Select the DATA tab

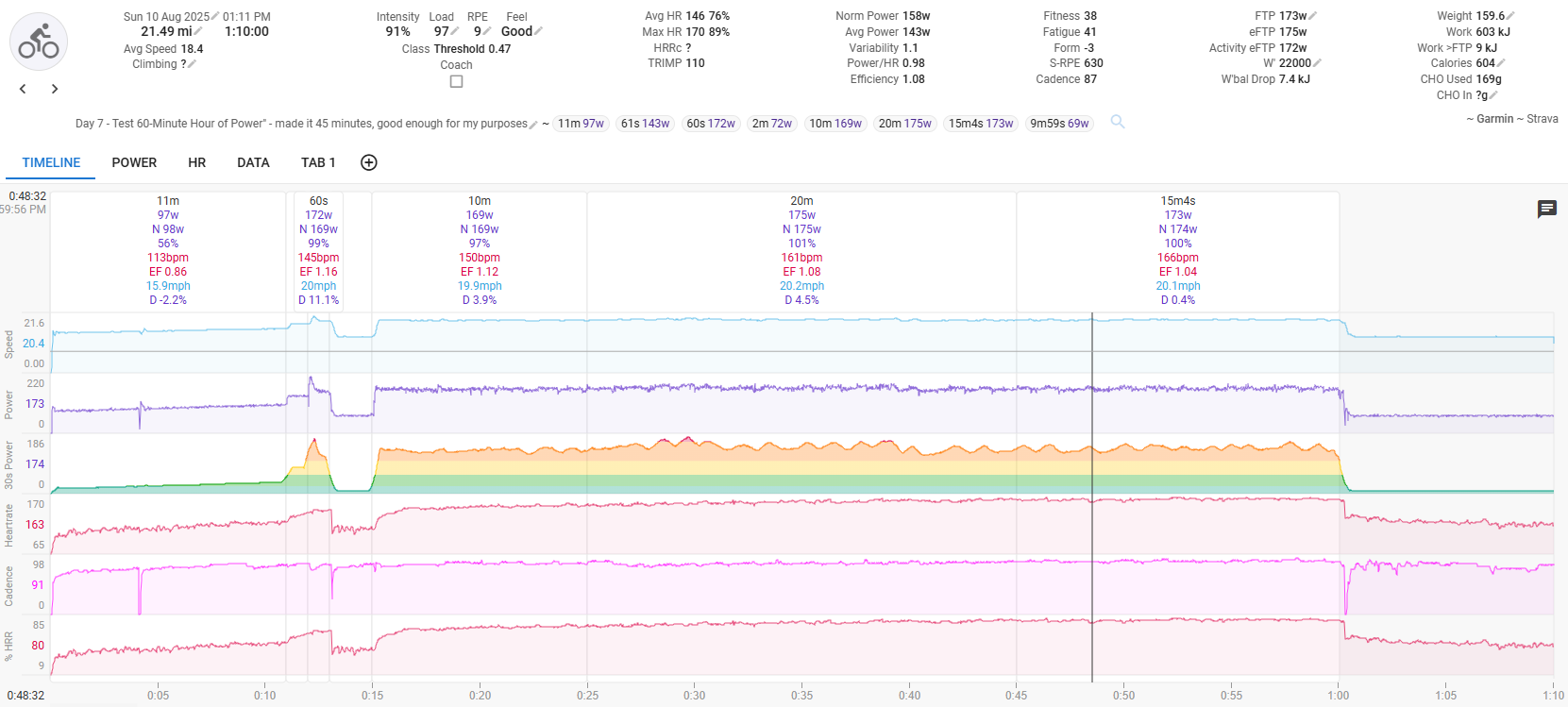pos(253,162)
